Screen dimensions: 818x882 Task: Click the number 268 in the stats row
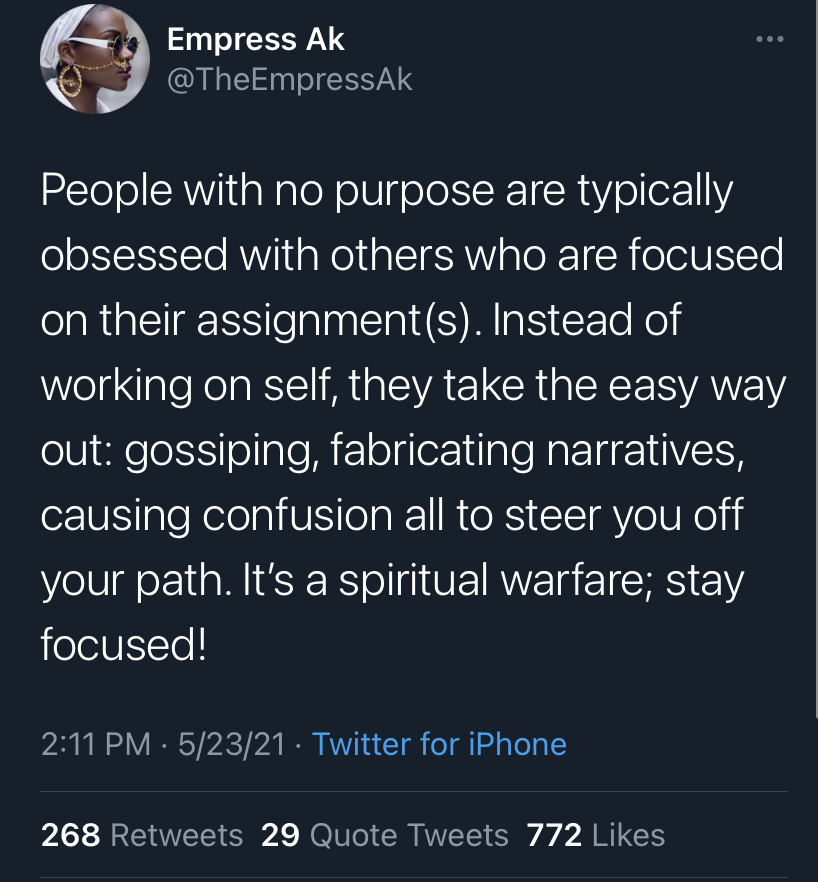(x=70, y=834)
